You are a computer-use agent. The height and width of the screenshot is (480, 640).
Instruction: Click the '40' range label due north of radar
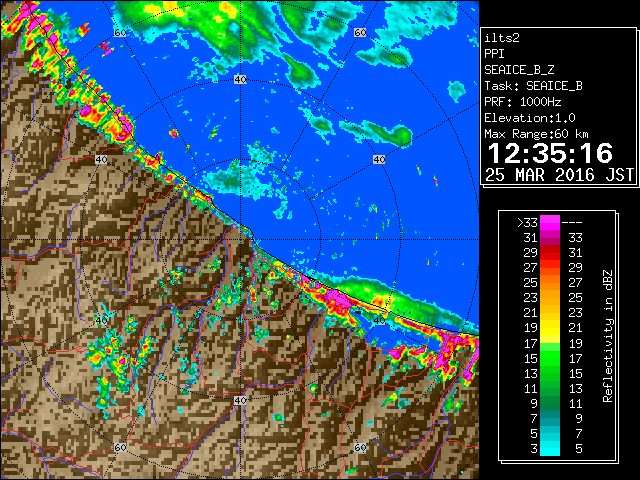point(240,80)
